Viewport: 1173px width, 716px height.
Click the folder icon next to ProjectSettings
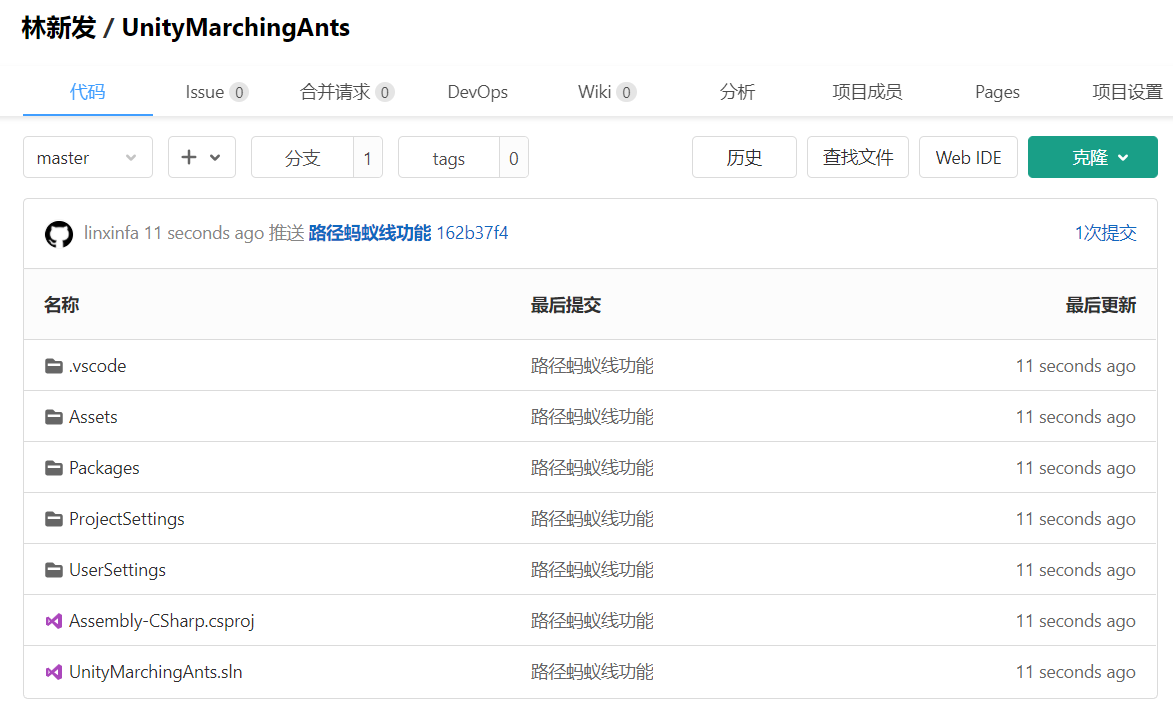coord(54,518)
